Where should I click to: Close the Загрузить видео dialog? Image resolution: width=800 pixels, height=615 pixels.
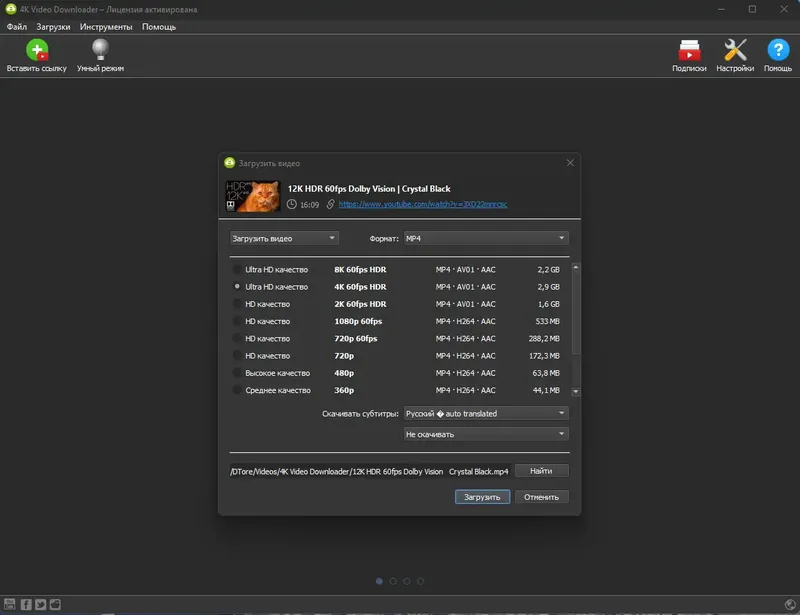pos(570,163)
